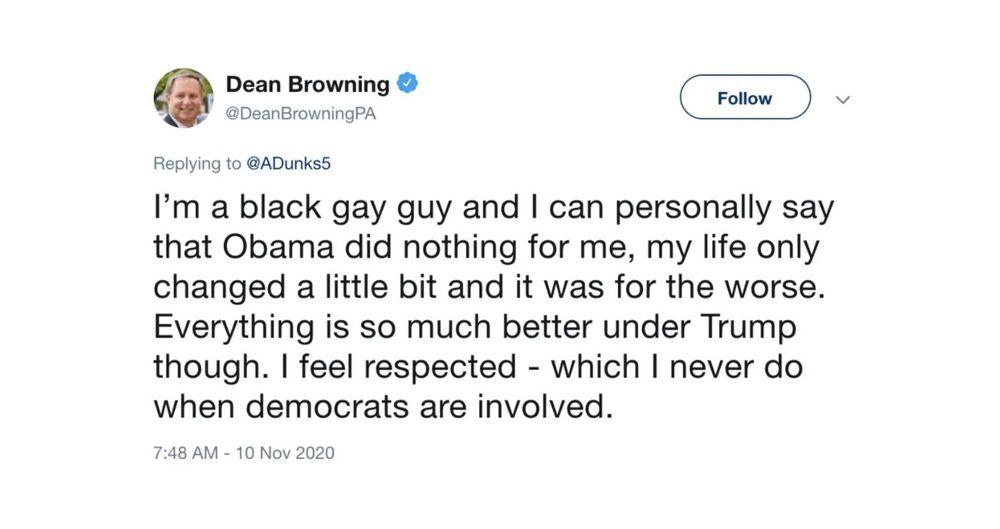
Task: Click the word "personally" in the tweet
Action: point(693,209)
